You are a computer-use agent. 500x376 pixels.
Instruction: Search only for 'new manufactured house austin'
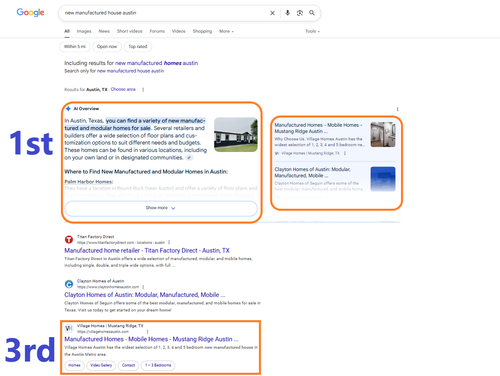[130, 71]
